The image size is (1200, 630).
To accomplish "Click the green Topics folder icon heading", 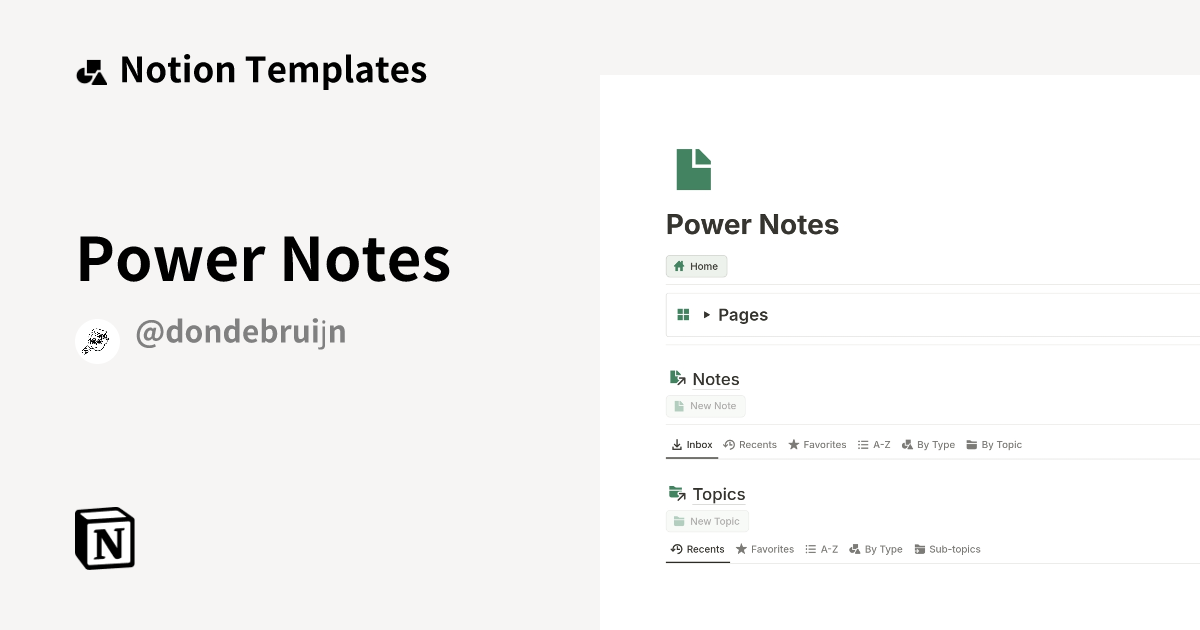I will (x=675, y=493).
